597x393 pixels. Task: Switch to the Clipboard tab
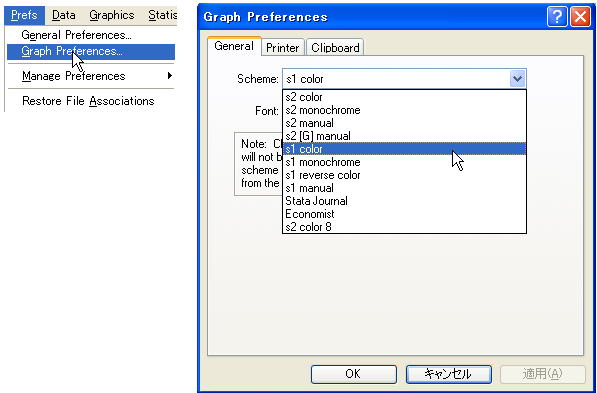point(335,48)
